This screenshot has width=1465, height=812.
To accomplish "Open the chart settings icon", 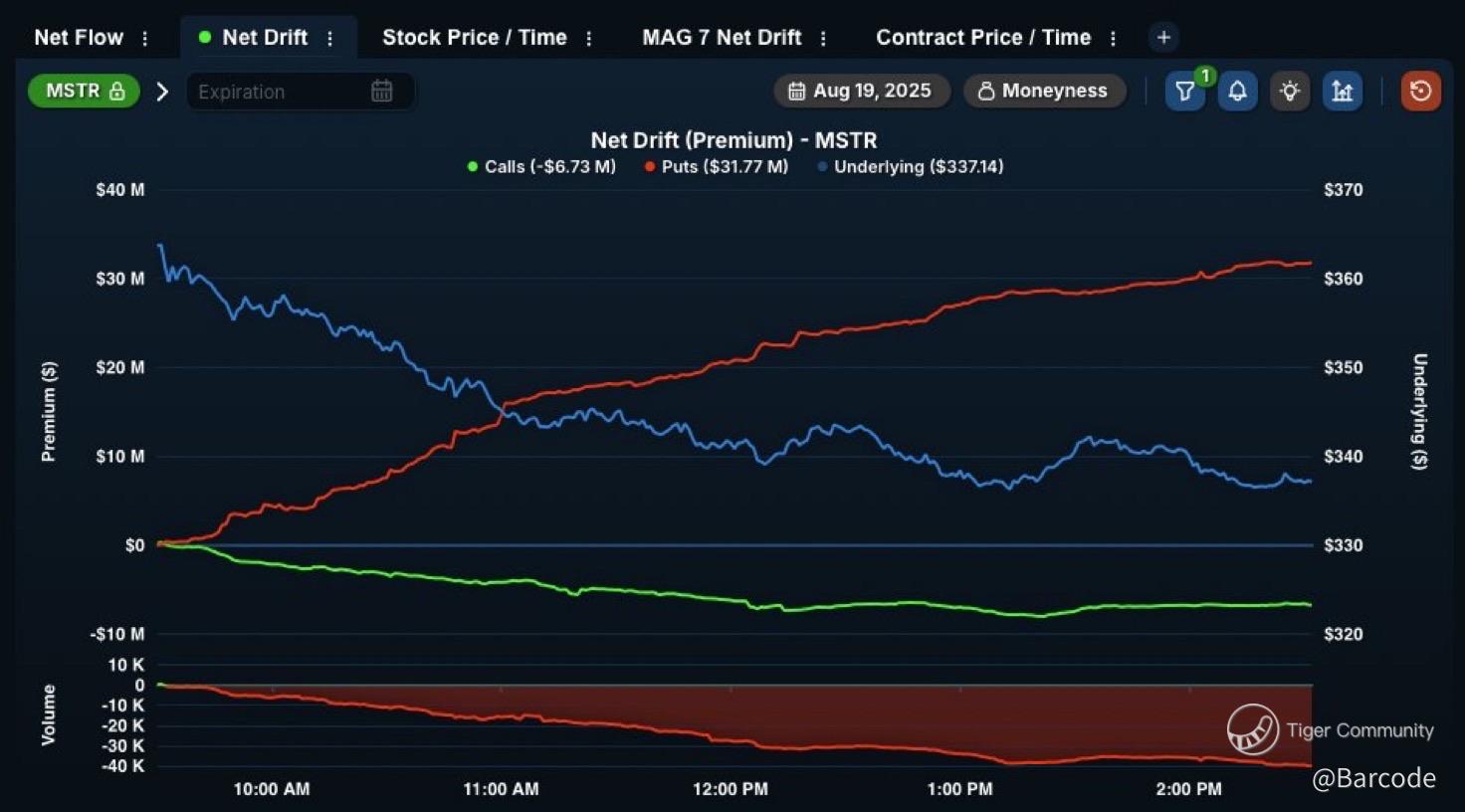I will coord(1343,92).
